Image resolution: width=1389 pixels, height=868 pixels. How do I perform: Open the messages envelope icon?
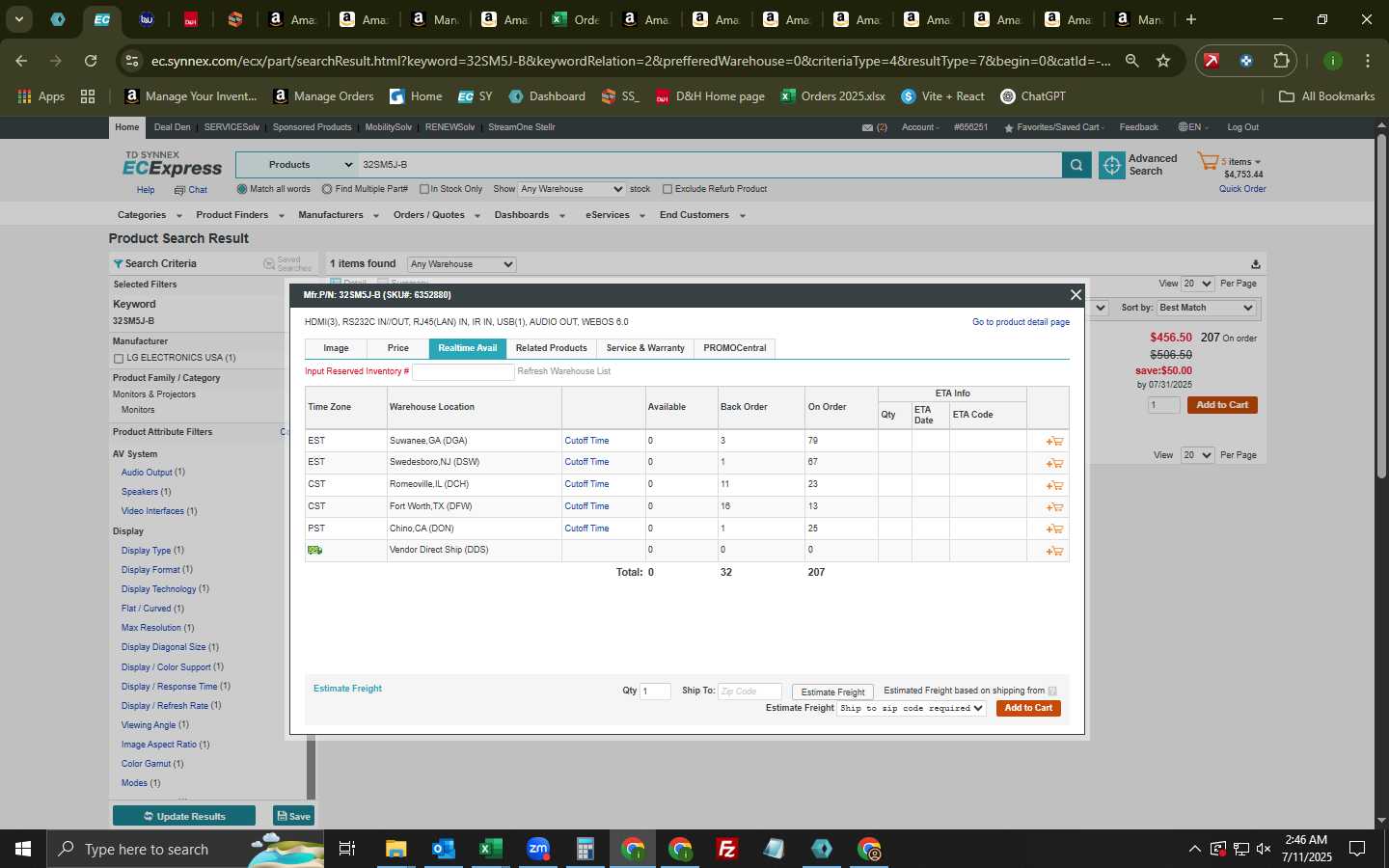(867, 127)
